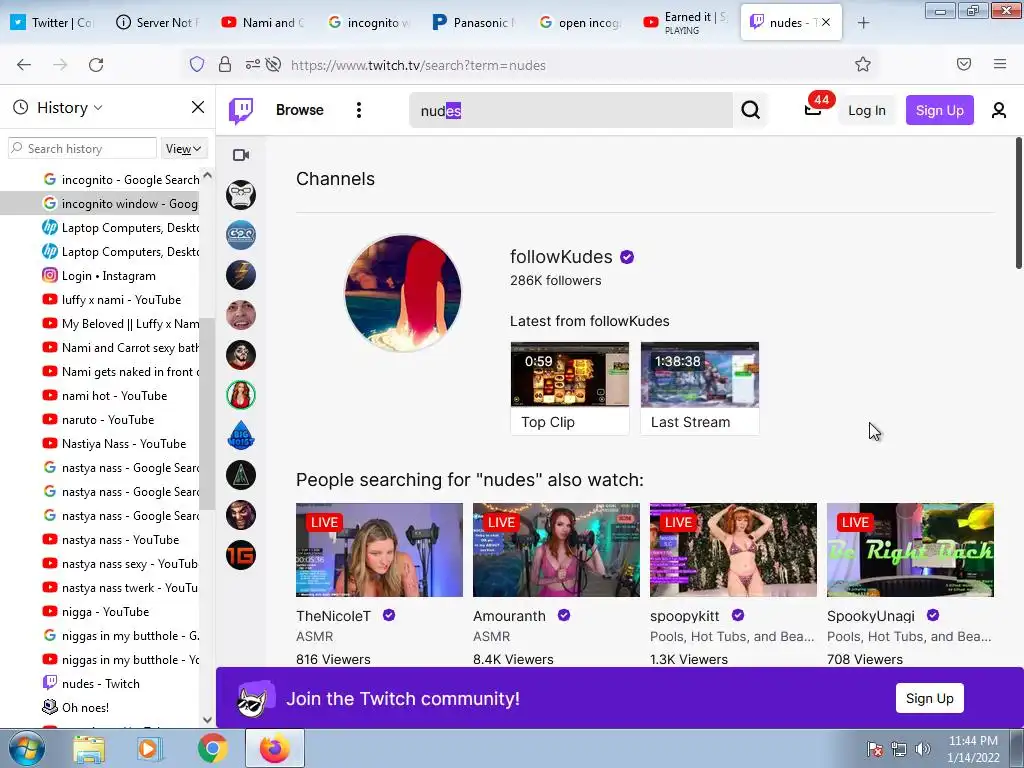Open 'nami hot - YouTube' history entry

tap(114, 396)
